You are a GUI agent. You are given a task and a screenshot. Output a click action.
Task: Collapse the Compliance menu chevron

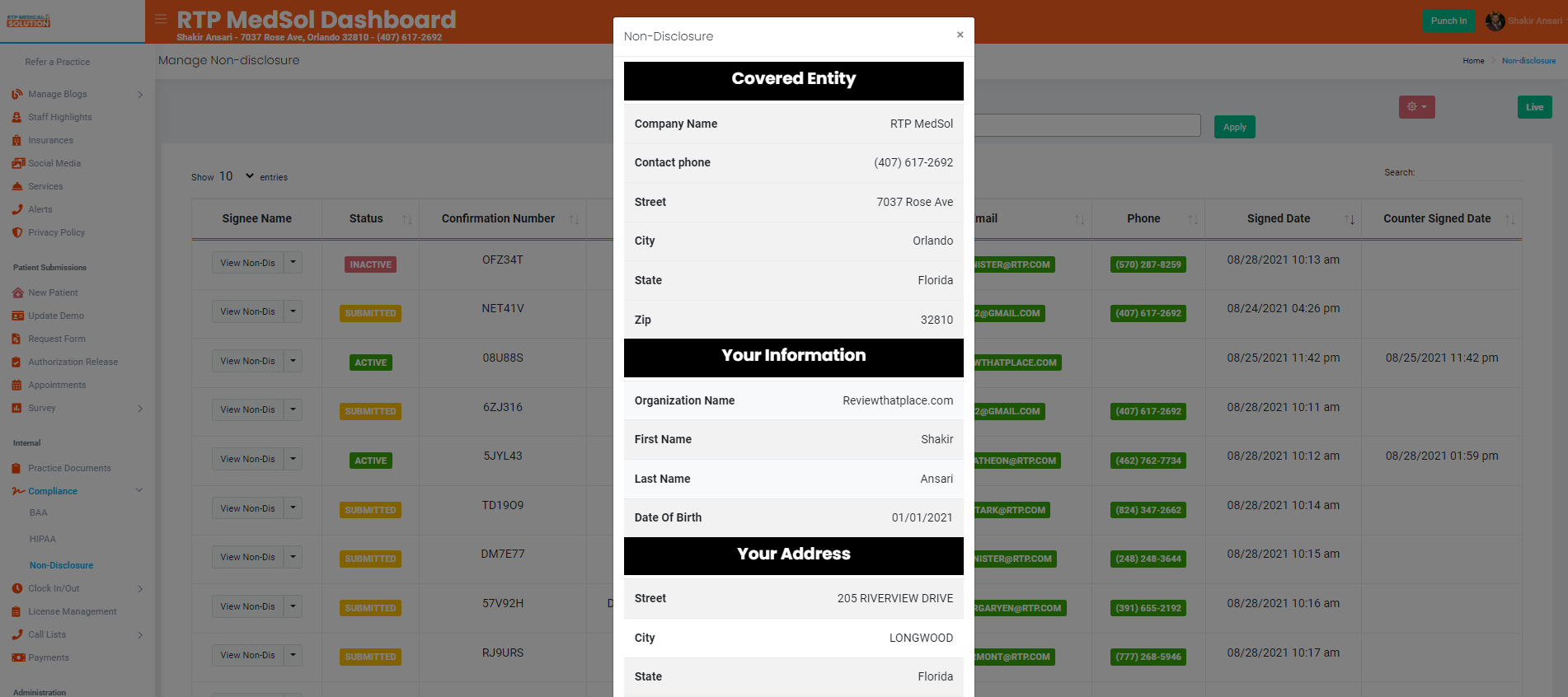[x=139, y=490]
